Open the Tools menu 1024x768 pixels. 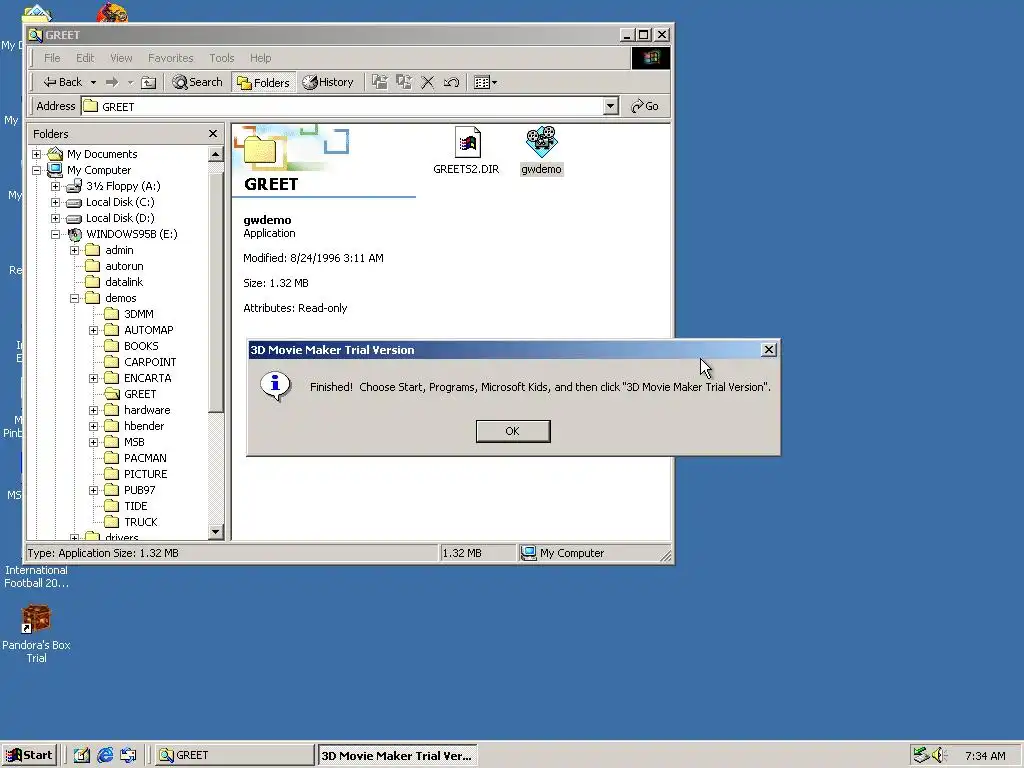click(x=221, y=58)
